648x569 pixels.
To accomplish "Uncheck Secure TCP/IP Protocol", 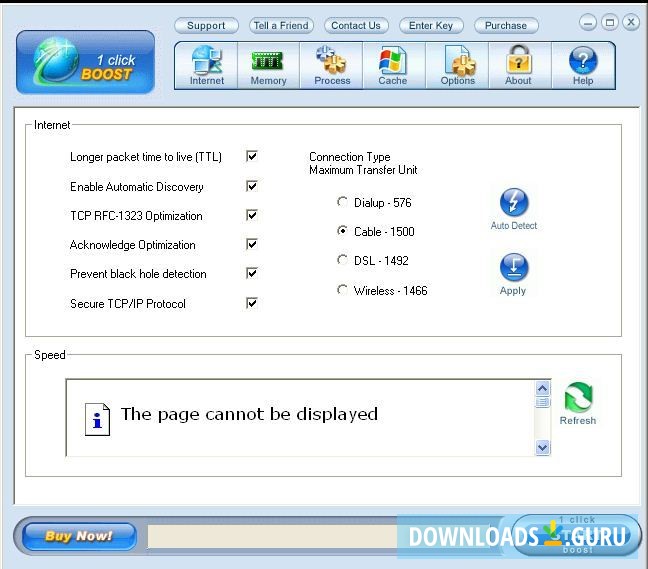I will click(x=252, y=303).
